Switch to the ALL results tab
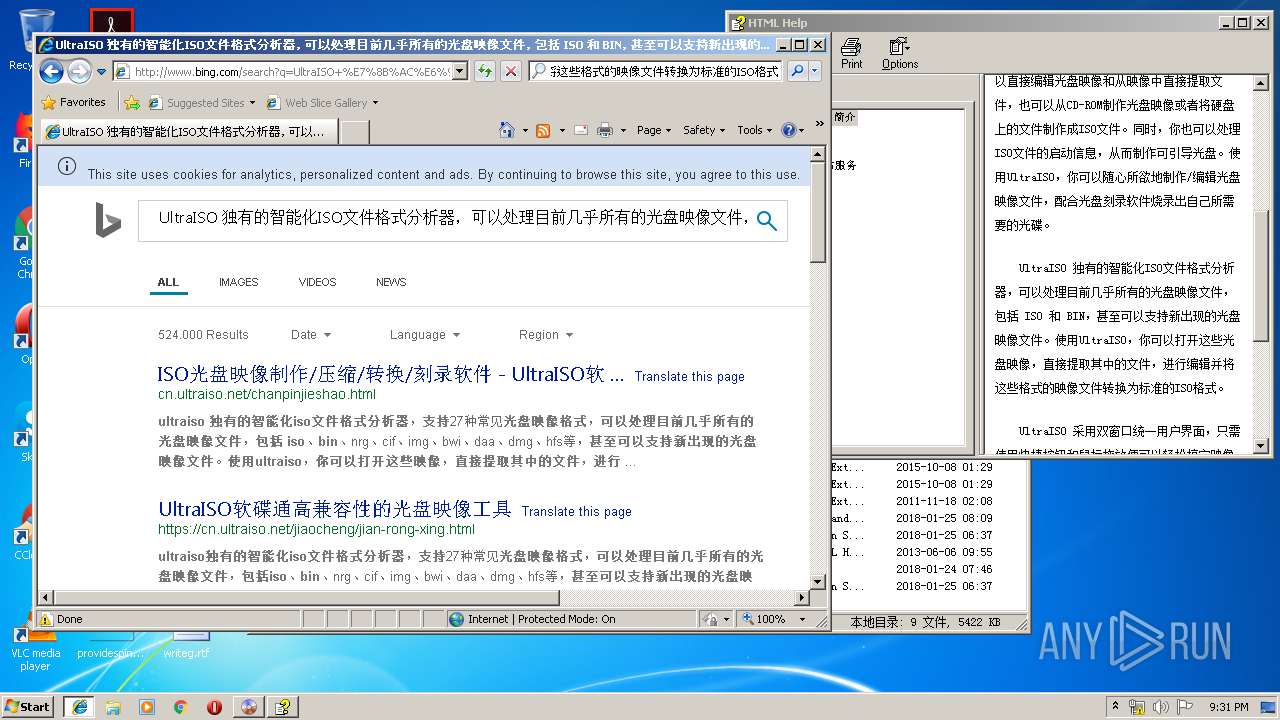This screenshot has width=1280, height=720. [168, 282]
